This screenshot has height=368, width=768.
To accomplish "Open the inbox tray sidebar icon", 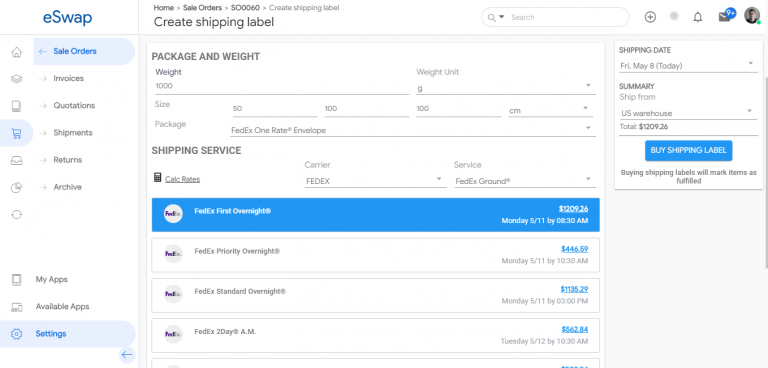I will 17,160.
